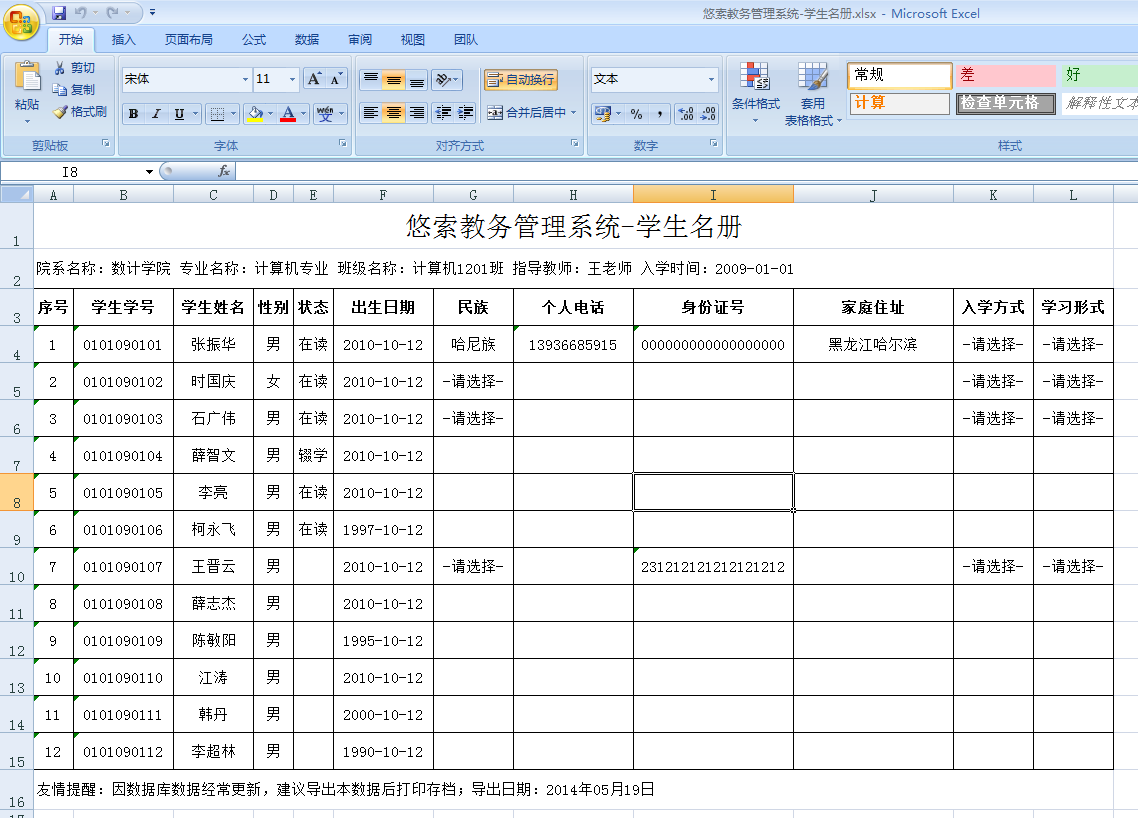Switch to the 视图 tab
The width and height of the screenshot is (1138, 818).
[413, 40]
